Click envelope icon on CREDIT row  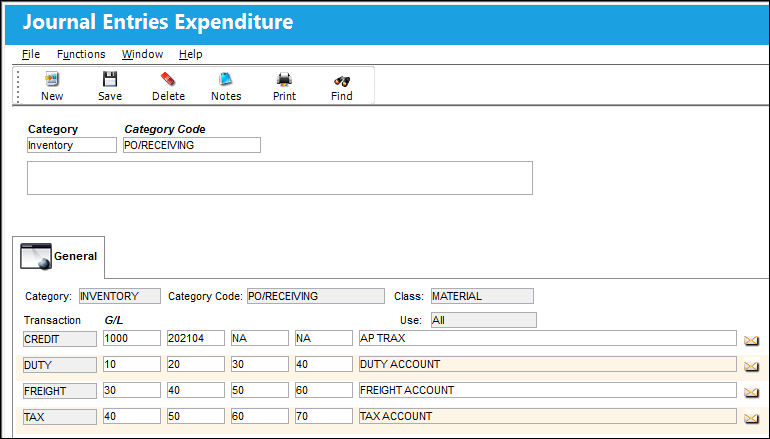(x=751, y=340)
